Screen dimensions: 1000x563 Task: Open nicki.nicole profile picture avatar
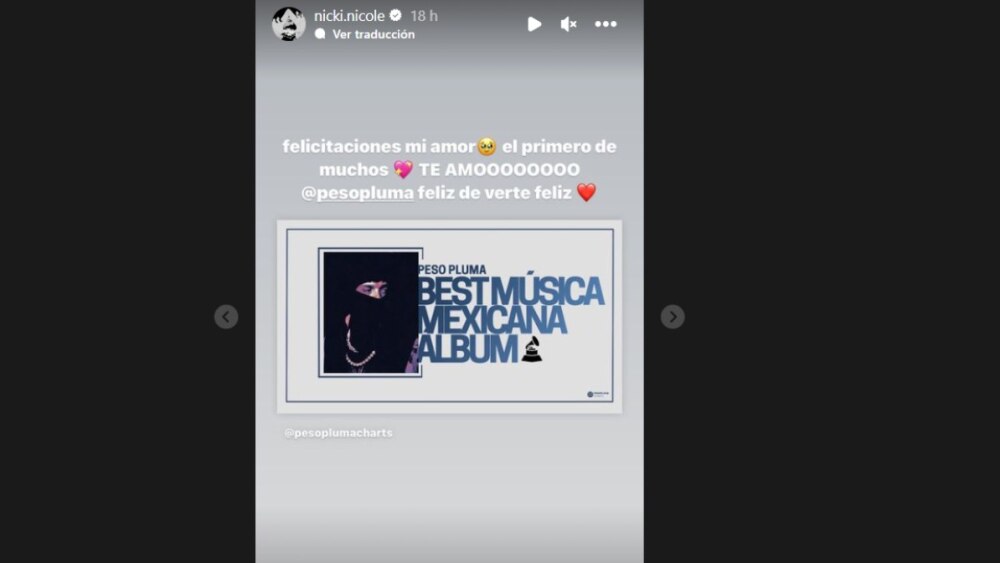click(288, 24)
